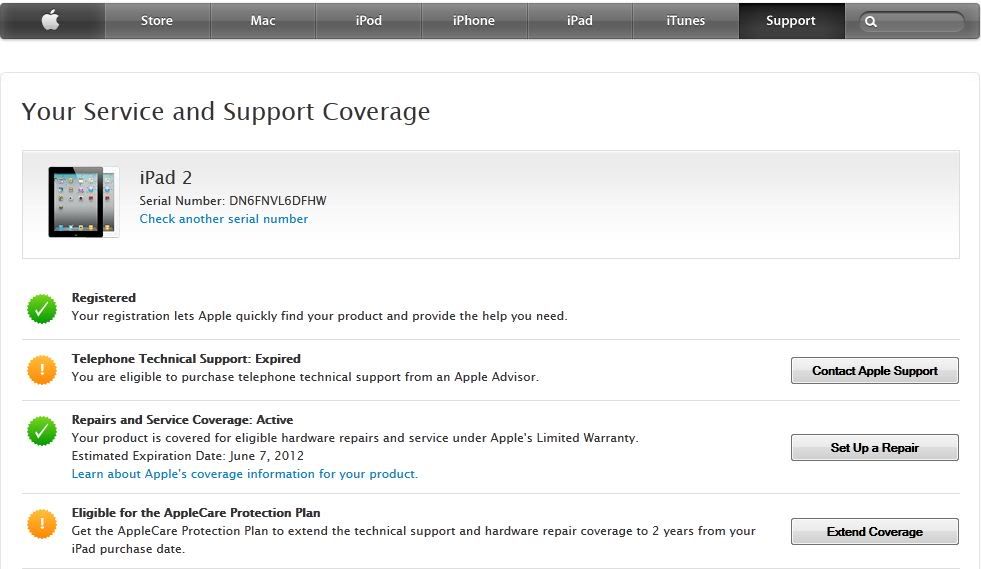Click the orange warning icon beside AppleCare Protection Plan
Viewport: 981px width, 569px height.
click(x=42, y=524)
